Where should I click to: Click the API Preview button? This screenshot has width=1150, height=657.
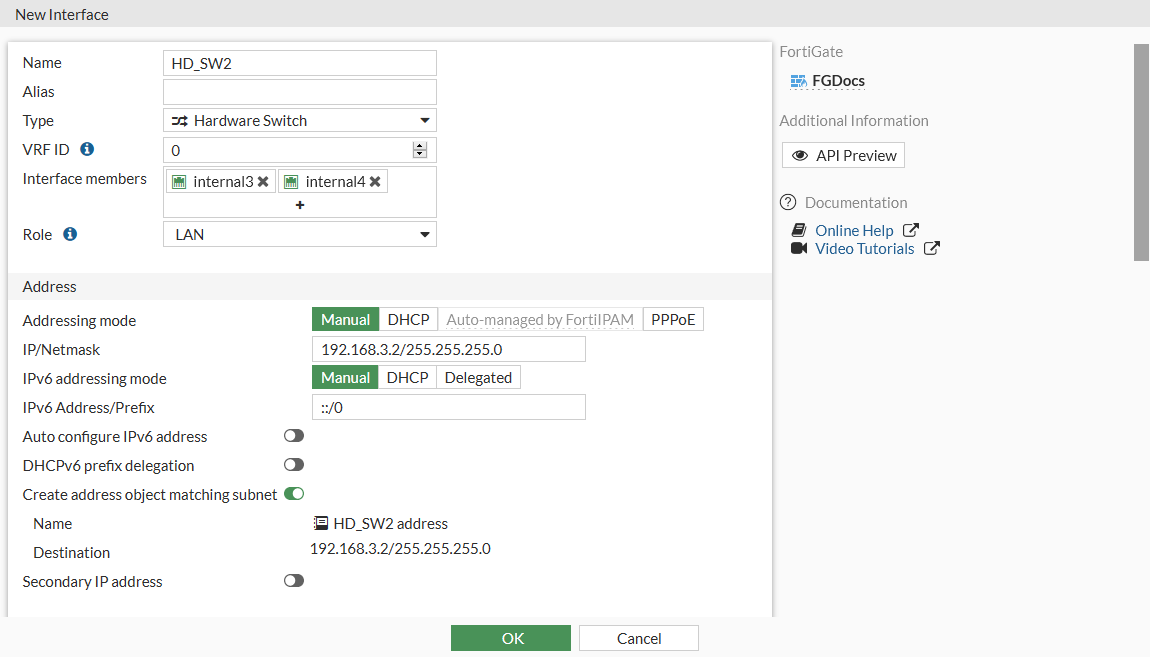point(843,154)
